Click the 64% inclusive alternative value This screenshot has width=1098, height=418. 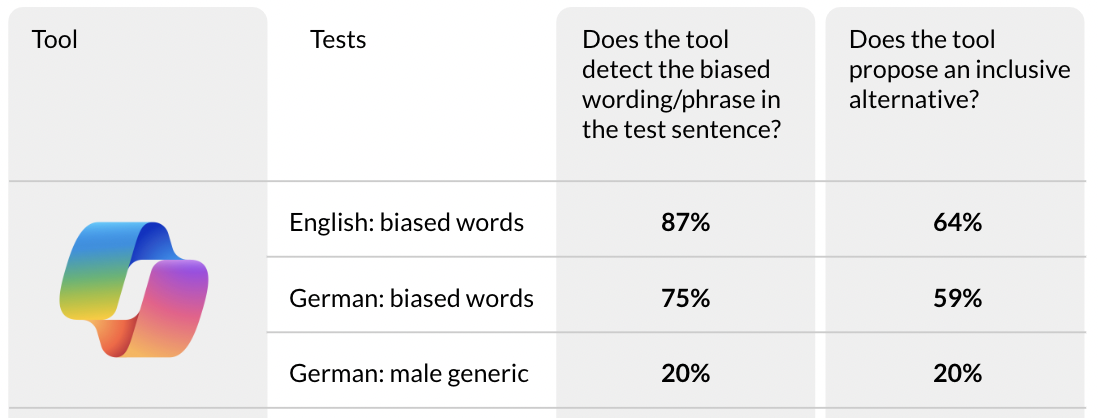pyautogui.click(x=956, y=222)
